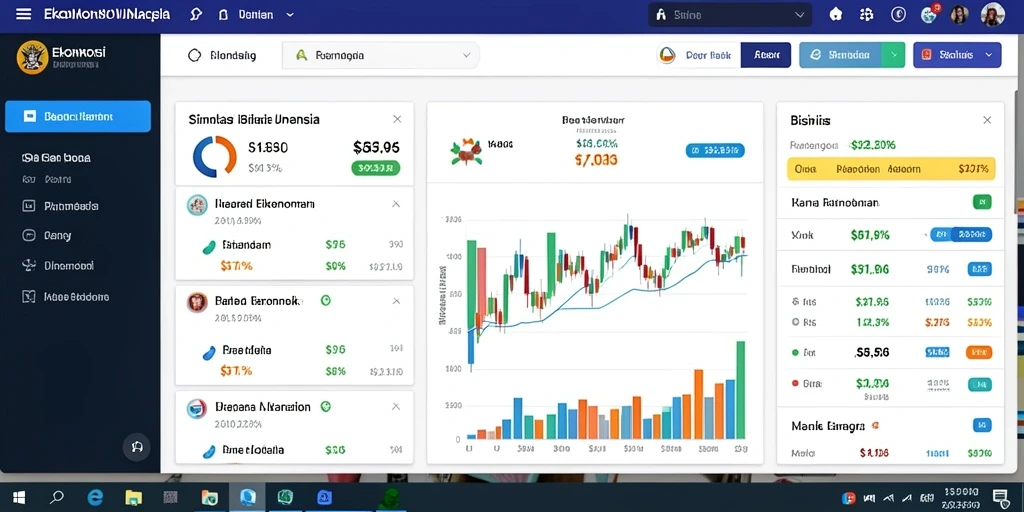Screen dimensions: 1024x512
Task: Click the pin icon next to the top-bar title
Action: pyautogui.click(x=195, y=14)
